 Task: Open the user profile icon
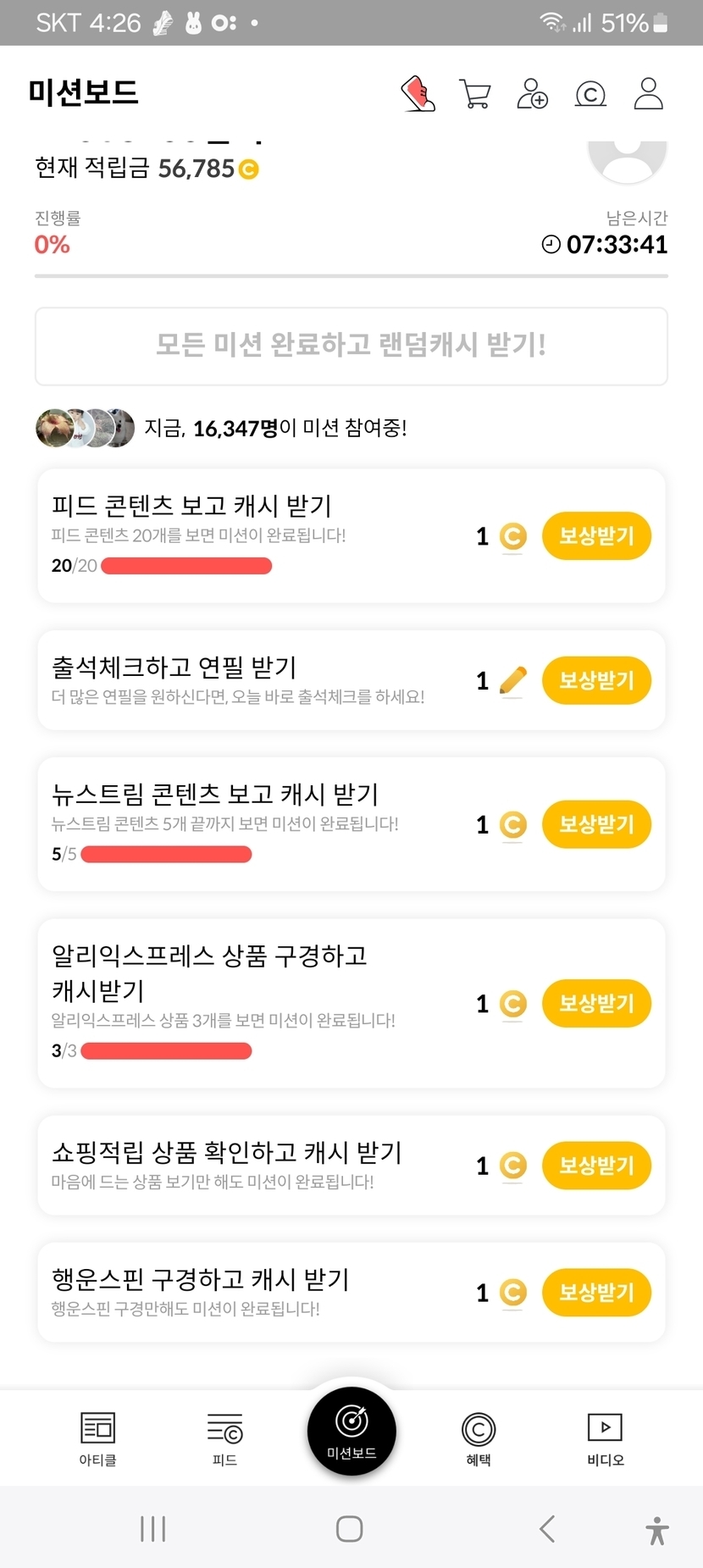point(648,93)
